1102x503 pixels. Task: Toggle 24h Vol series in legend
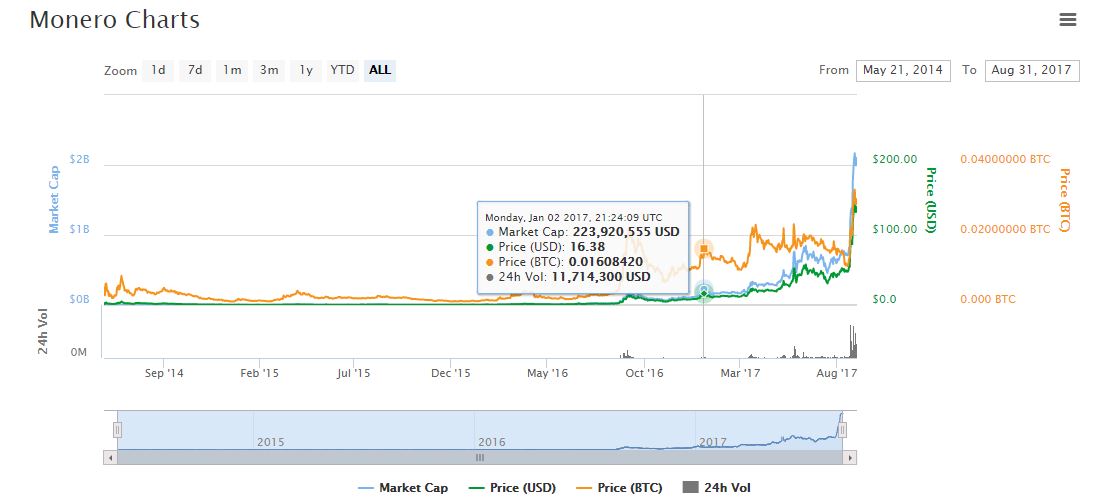pyautogui.click(x=715, y=488)
